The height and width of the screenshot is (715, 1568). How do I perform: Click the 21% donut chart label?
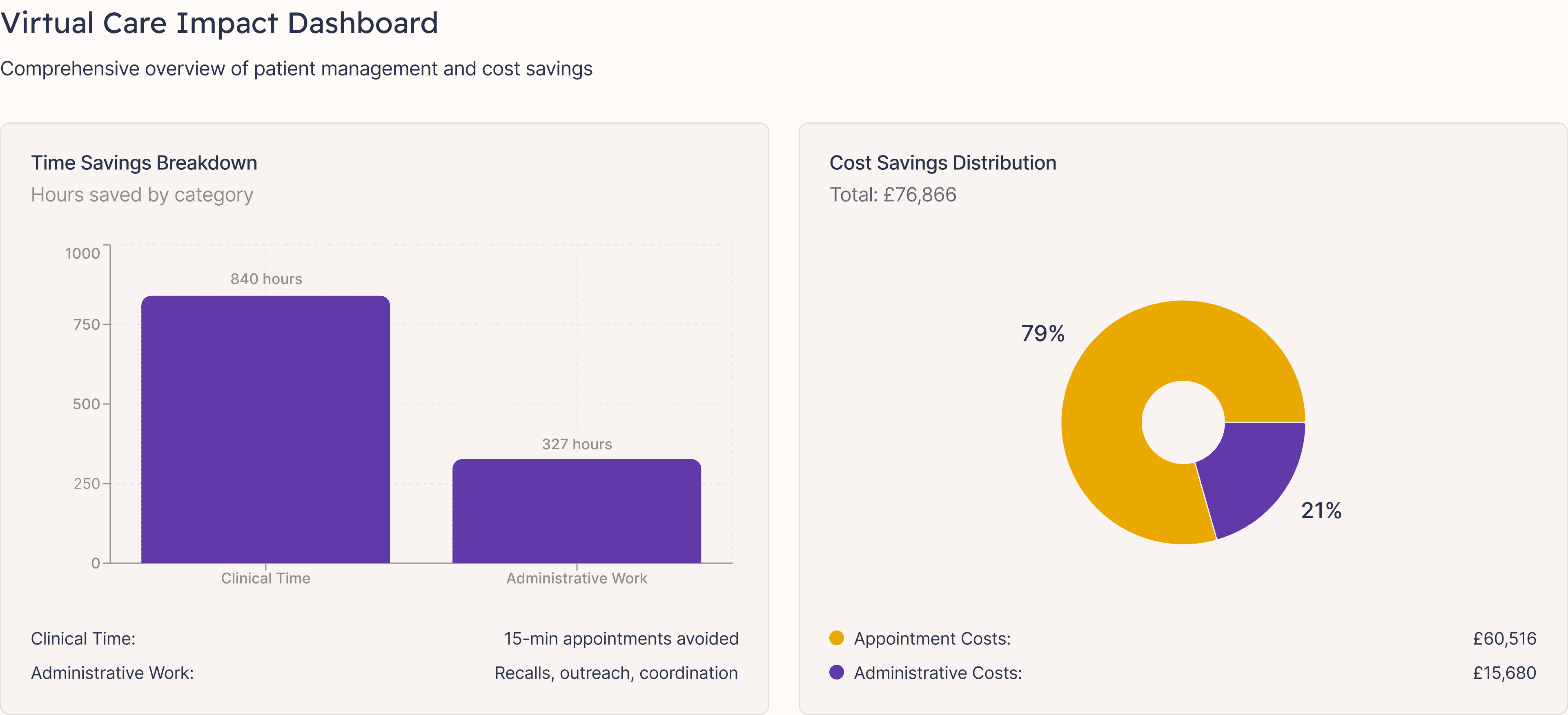click(x=1321, y=511)
